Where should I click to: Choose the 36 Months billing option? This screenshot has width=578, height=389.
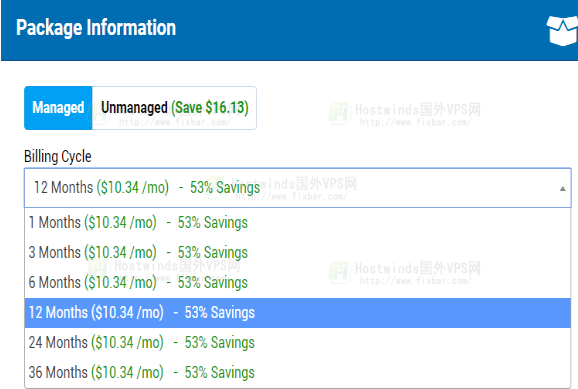click(x=297, y=372)
